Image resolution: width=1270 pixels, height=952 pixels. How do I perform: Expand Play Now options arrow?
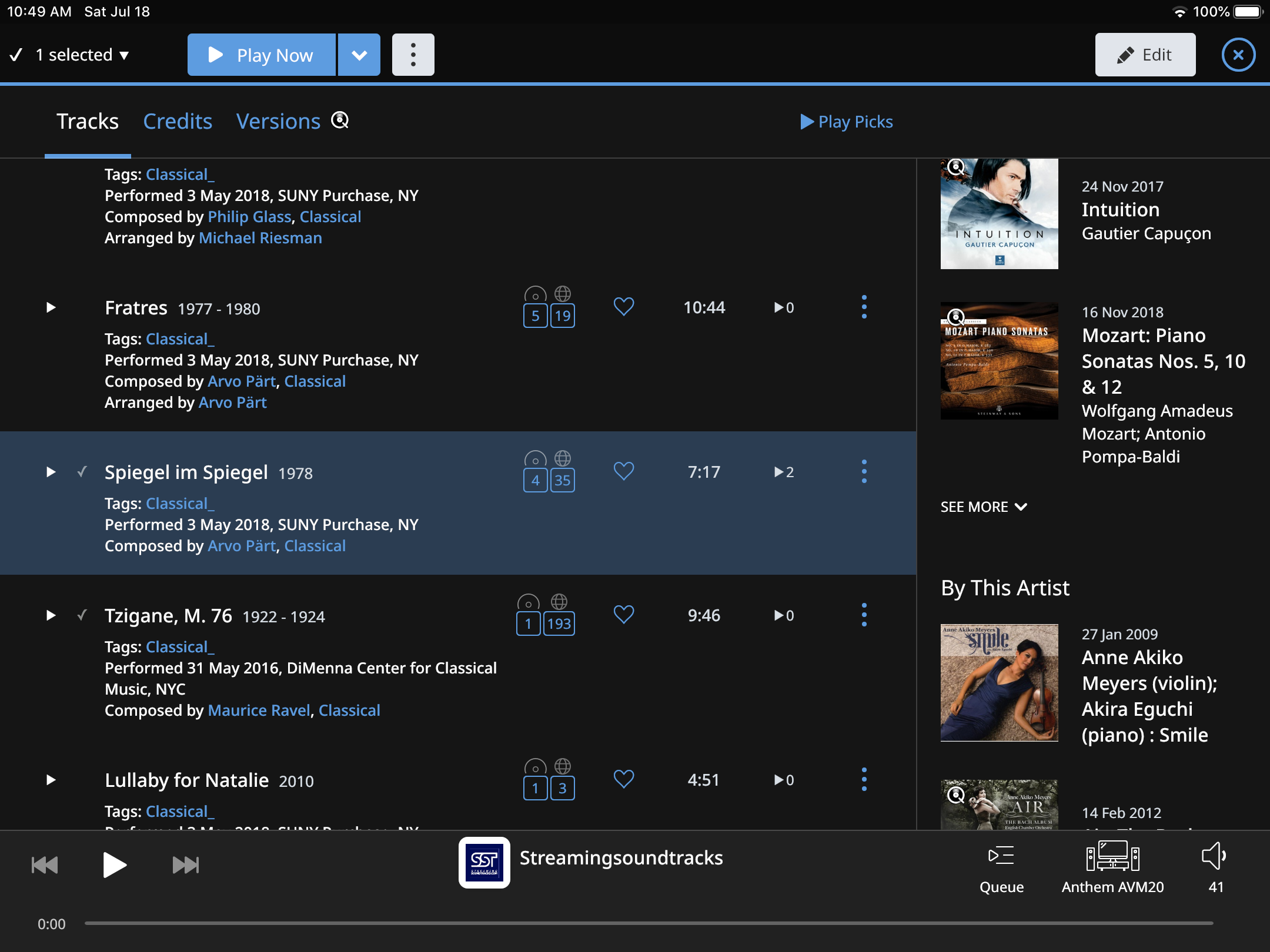[359, 55]
